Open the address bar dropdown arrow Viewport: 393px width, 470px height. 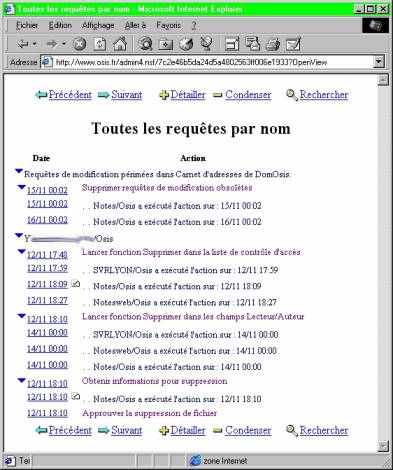tap(378, 62)
